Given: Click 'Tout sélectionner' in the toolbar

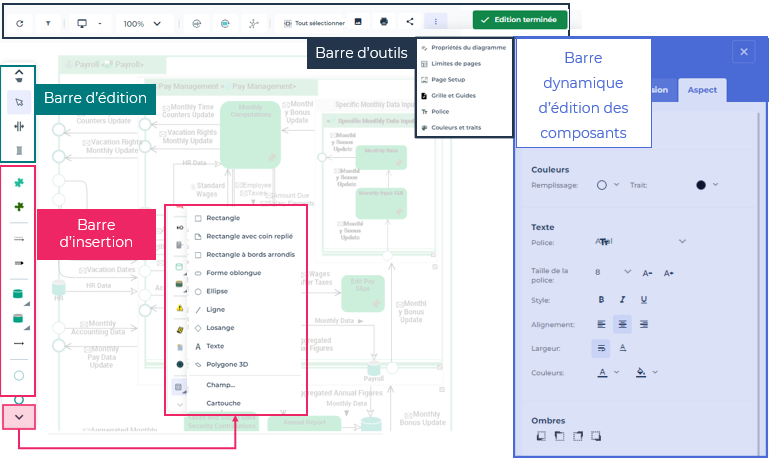Looking at the screenshot, I should (x=314, y=22).
